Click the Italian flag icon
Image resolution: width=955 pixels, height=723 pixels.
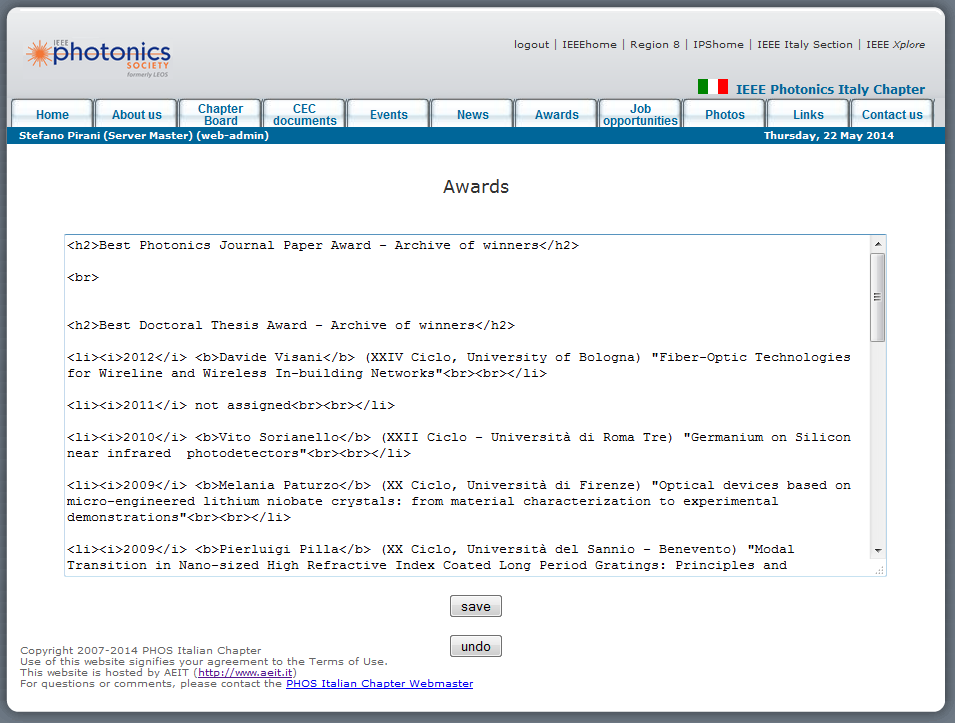[x=713, y=87]
